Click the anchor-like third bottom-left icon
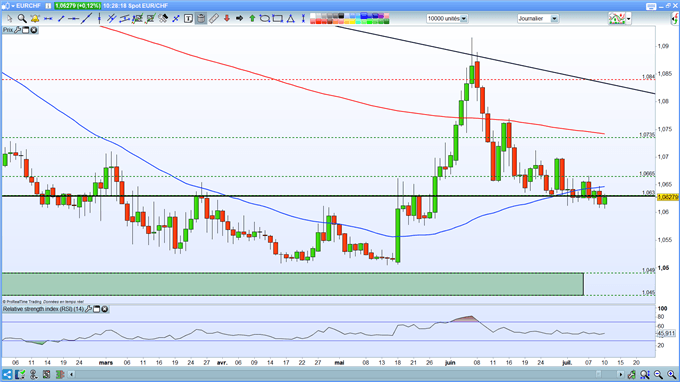This screenshot has width=680, height=382. coord(33,374)
